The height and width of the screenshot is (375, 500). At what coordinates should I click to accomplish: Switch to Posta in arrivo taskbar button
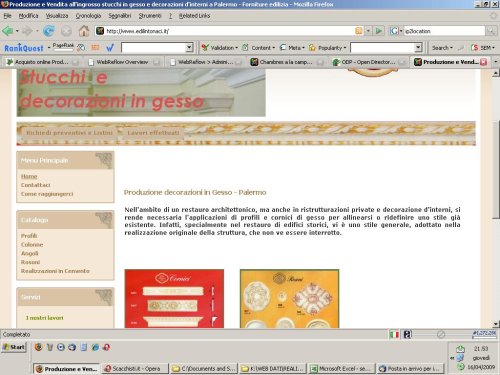tap(411, 369)
